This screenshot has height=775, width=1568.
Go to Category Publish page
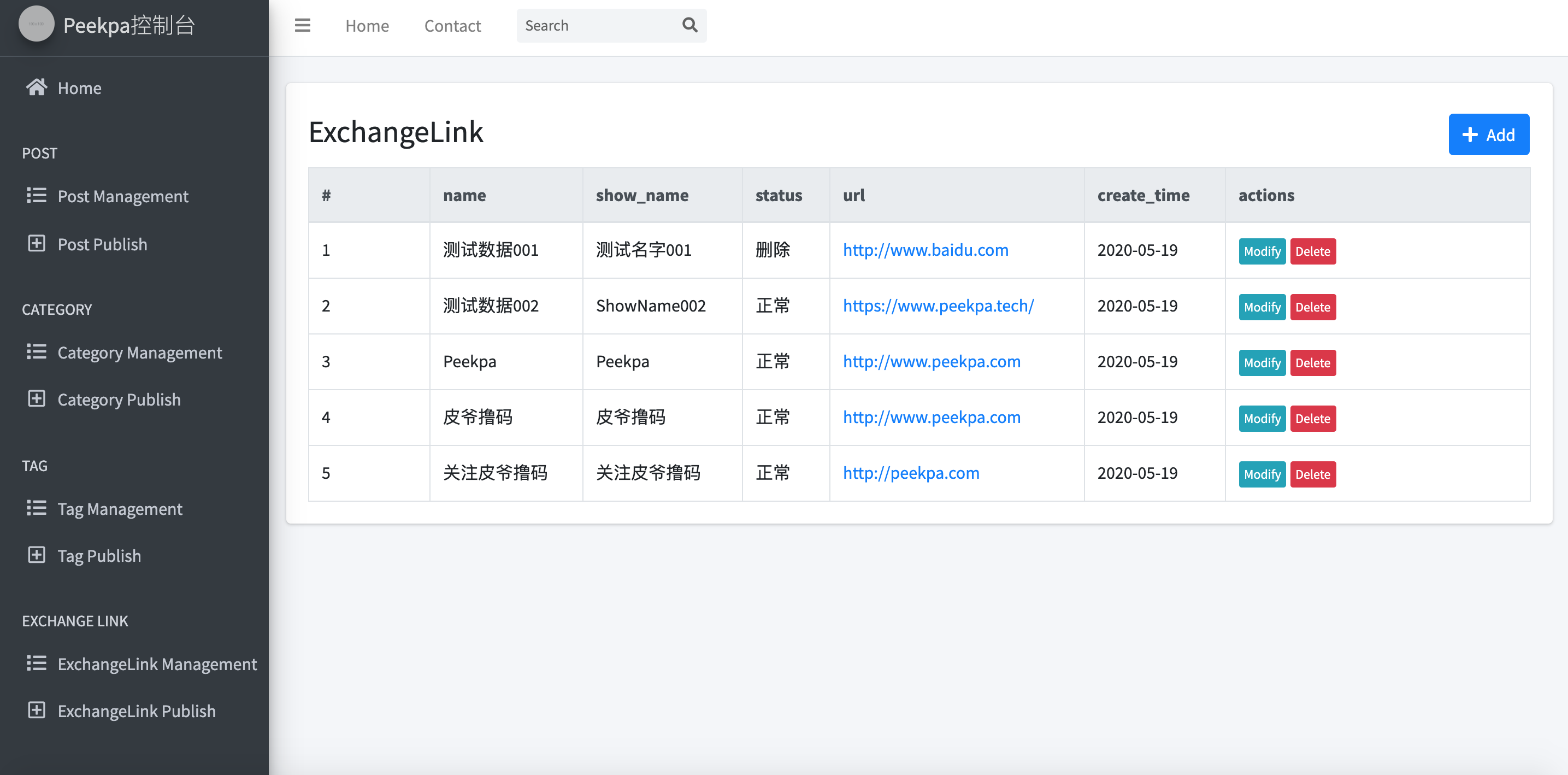pos(119,400)
